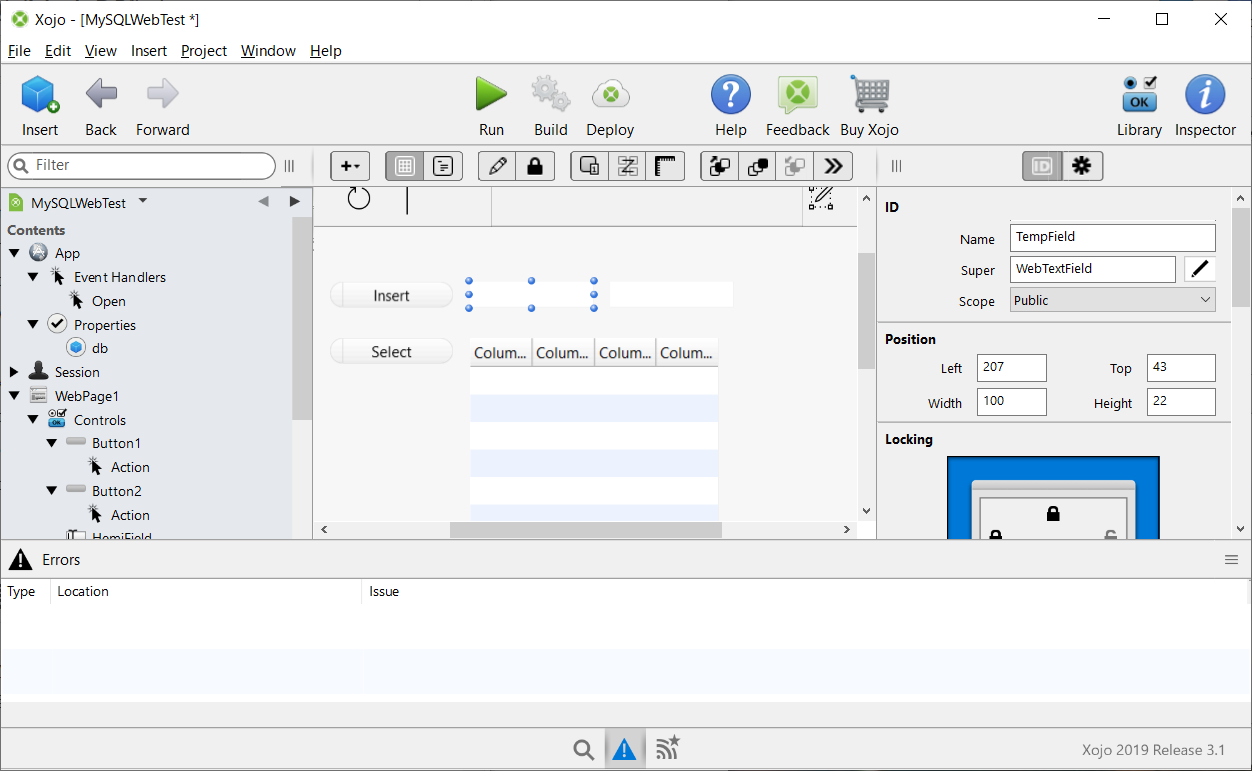Collapse the WebPage1 node
Viewport: 1252px width, 771px height.
[14, 396]
